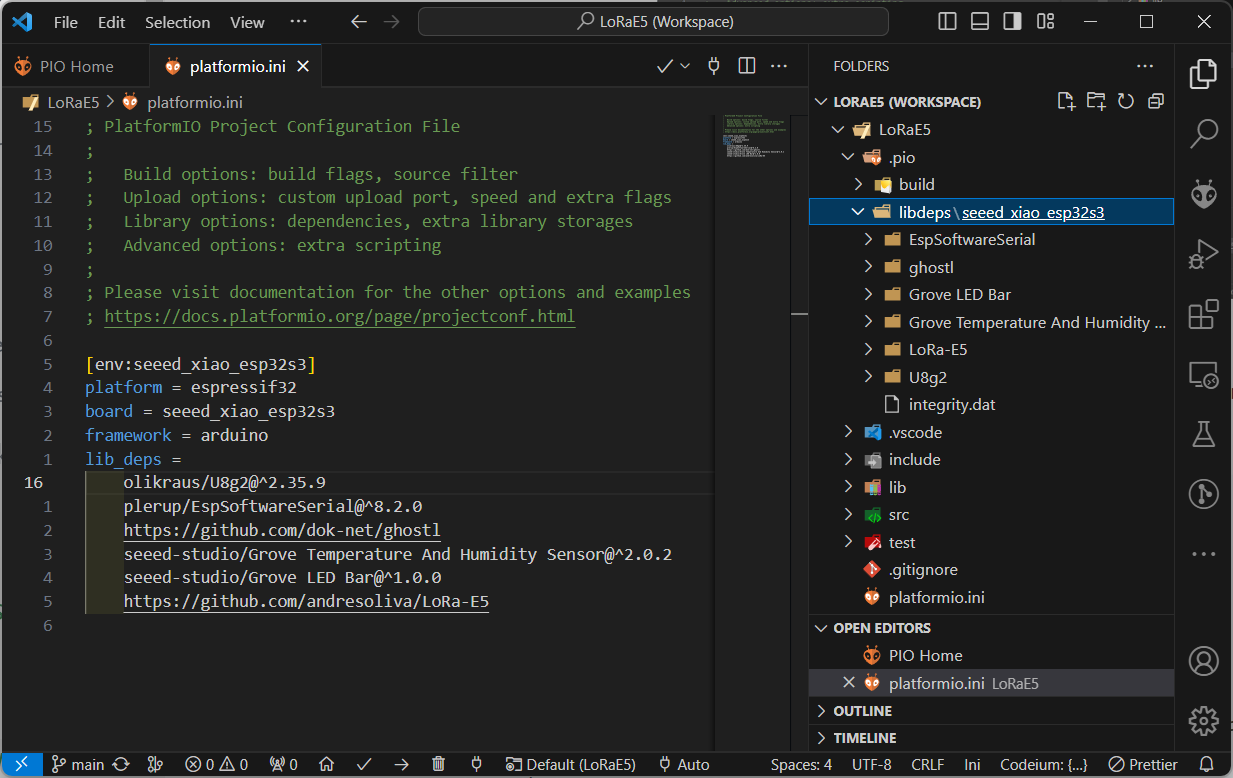Open the Source Control graph icon

point(1203,494)
